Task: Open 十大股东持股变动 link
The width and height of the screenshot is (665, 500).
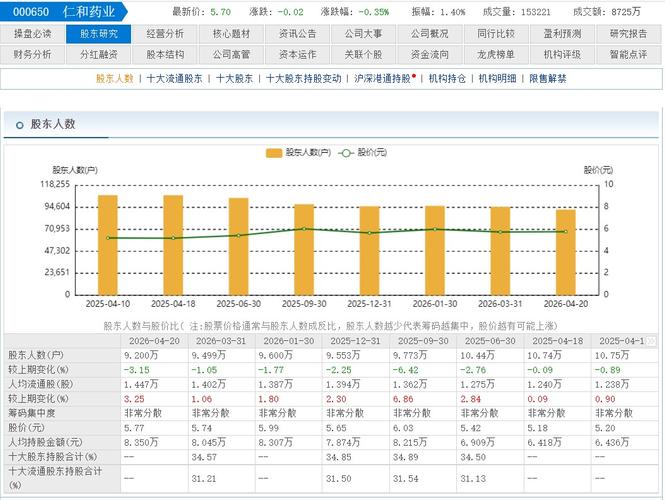Action: click(x=303, y=78)
